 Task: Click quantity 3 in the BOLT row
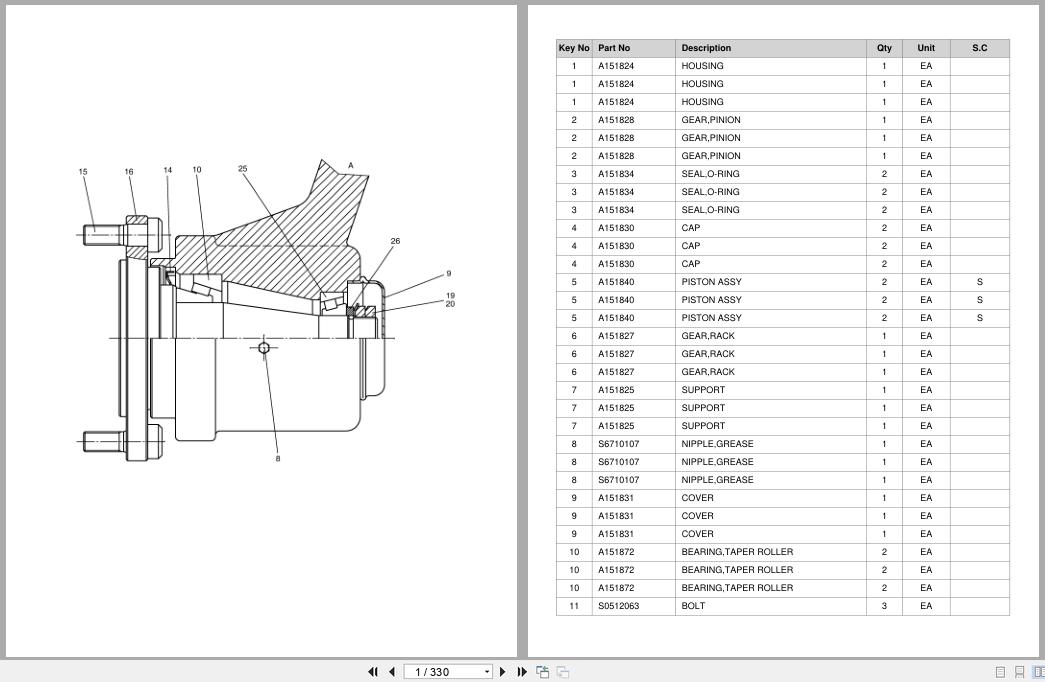point(884,606)
